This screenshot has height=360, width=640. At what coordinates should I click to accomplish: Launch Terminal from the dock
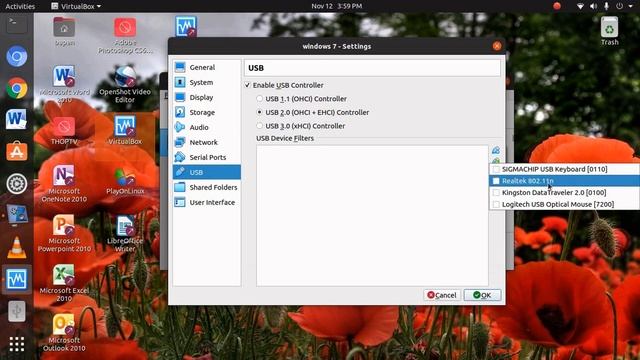click(x=17, y=24)
